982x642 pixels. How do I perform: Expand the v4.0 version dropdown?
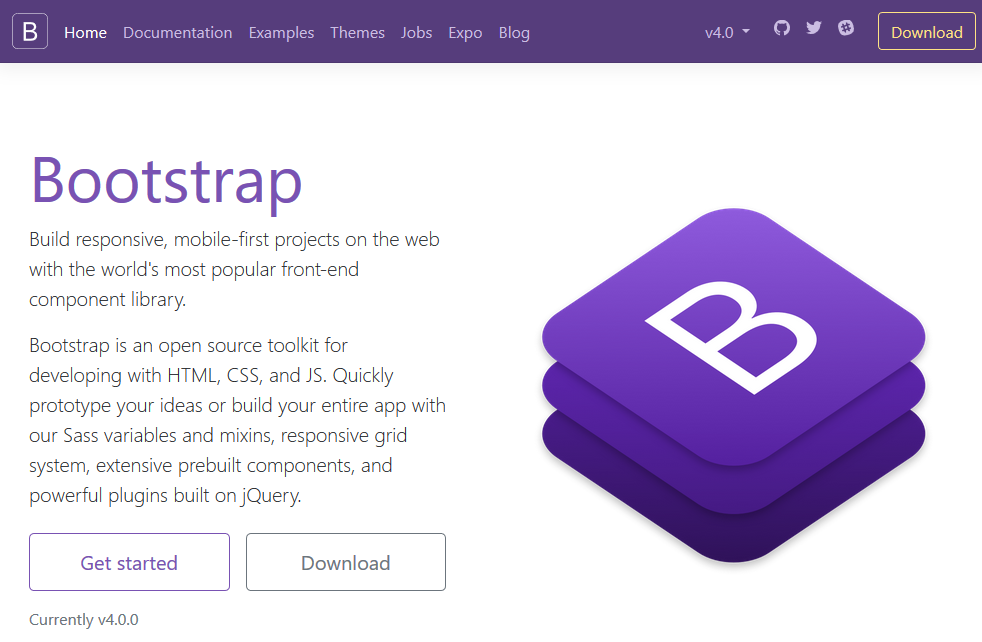727,33
